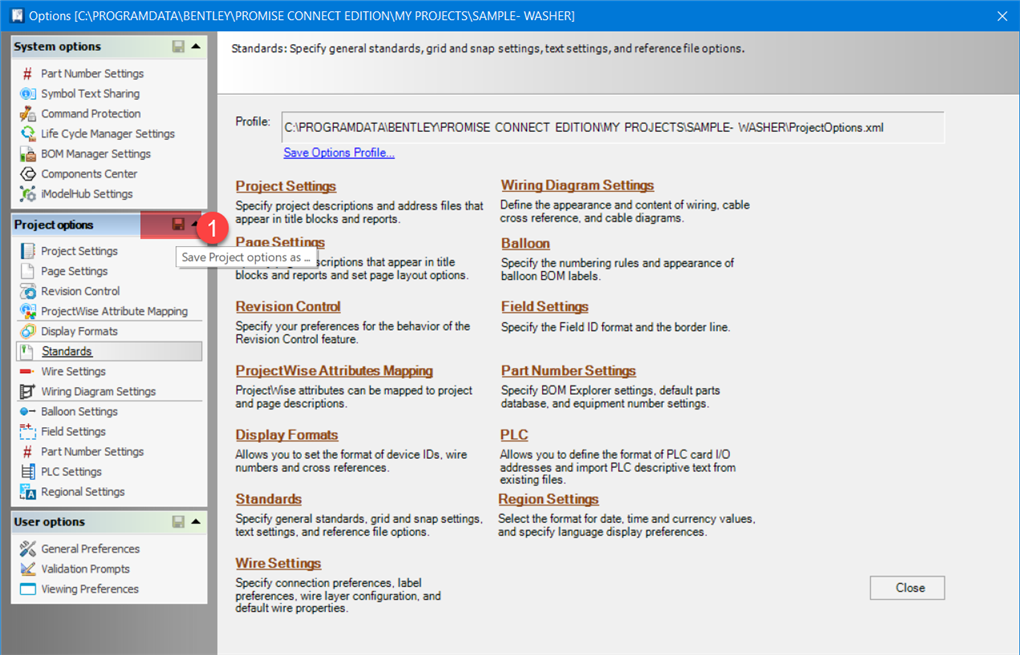1020x655 pixels.
Task: Click the Region Settings heading link
Action: pos(548,499)
